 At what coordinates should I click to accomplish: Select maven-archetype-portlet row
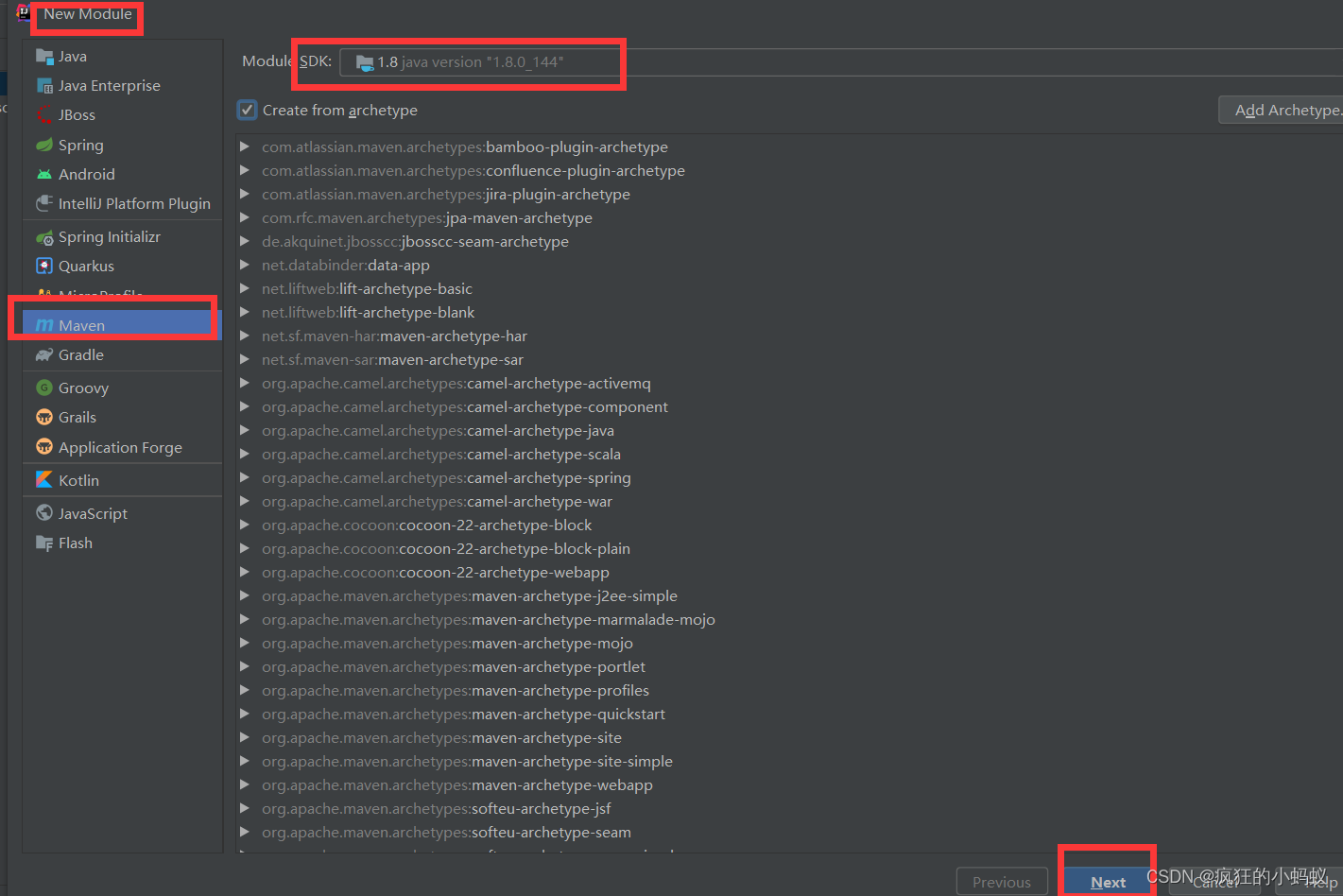click(x=789, y=667)
